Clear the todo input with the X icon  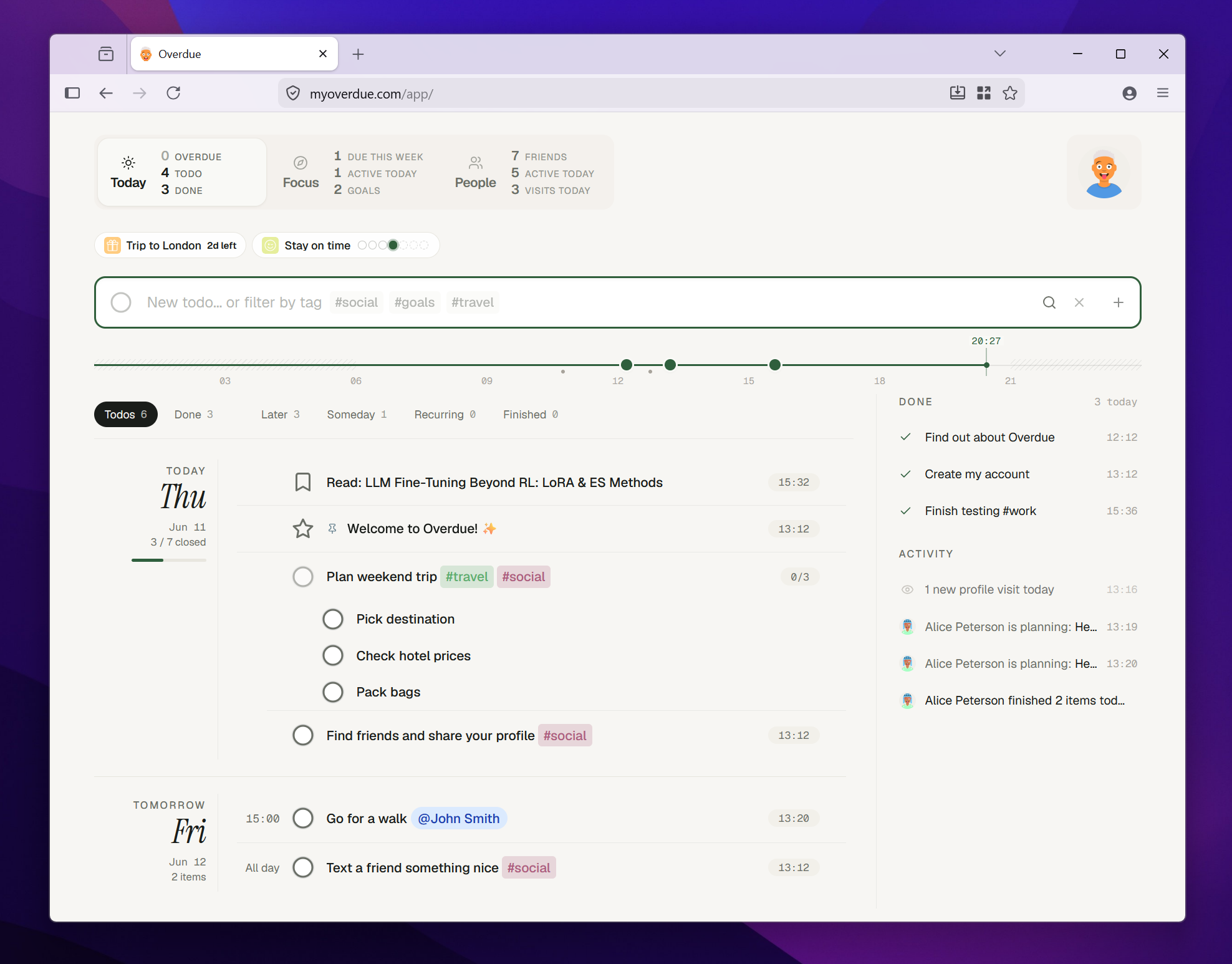pyautogui.click(x=1079, y=302)
